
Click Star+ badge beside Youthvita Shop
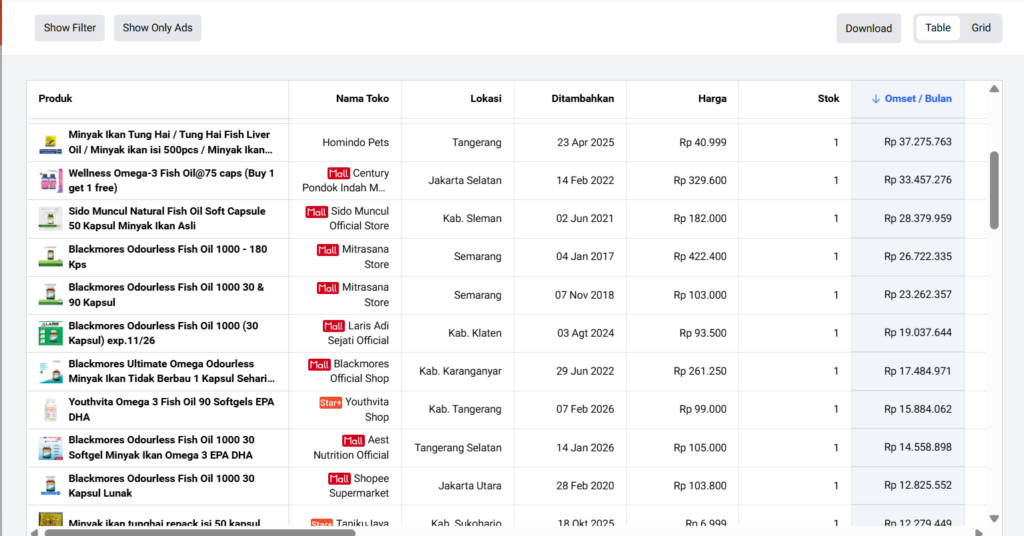[330, 402]
